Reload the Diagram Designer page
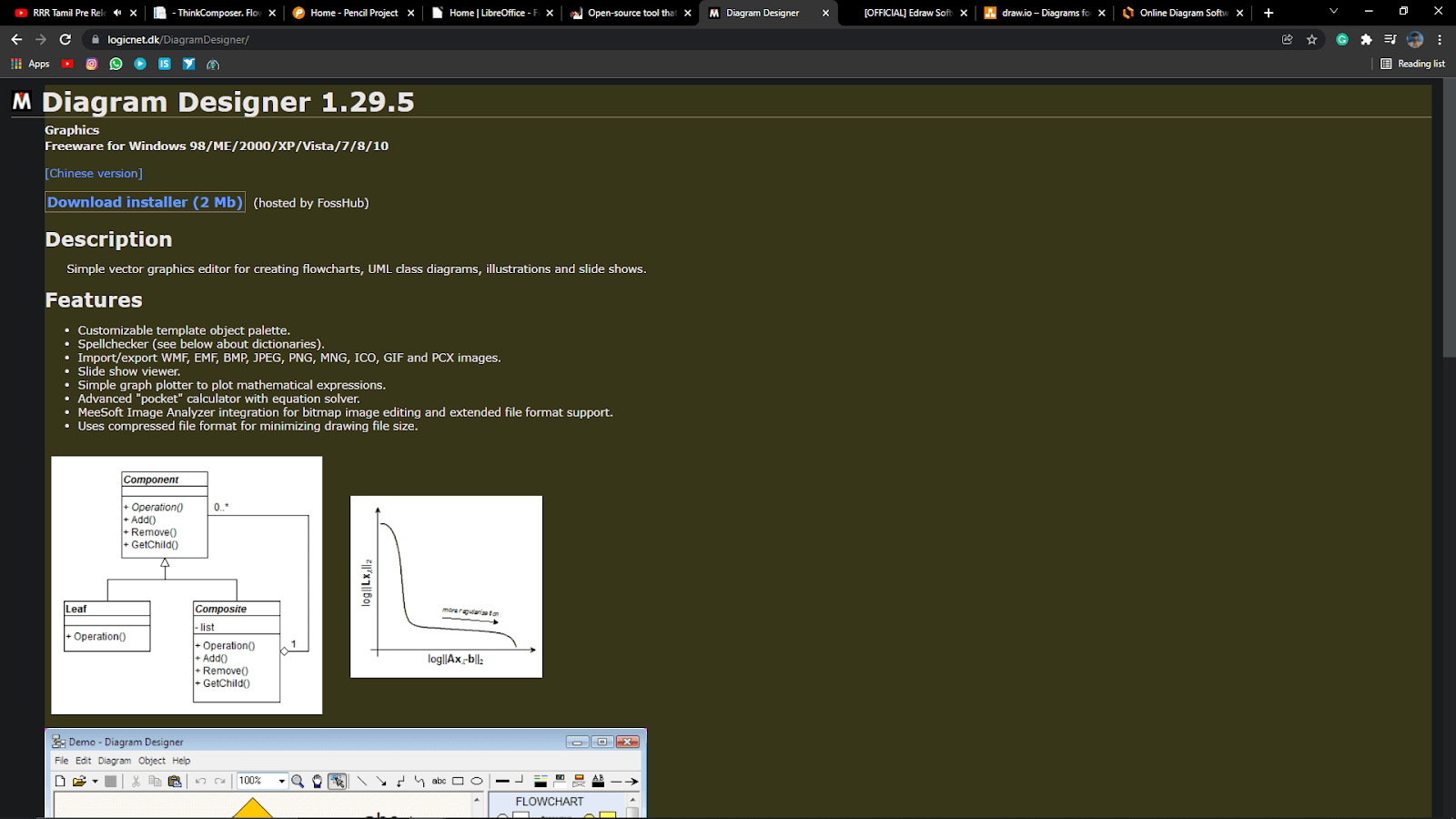 point(66,39)
